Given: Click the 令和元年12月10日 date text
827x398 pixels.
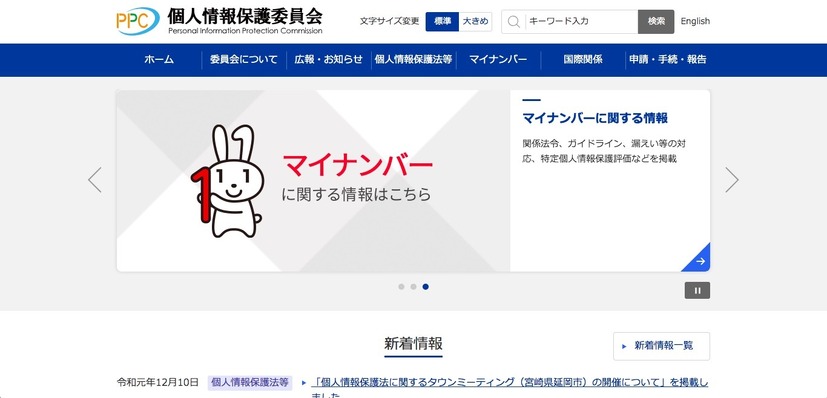Looking at the screenshot, I should [x=158, y=382].
